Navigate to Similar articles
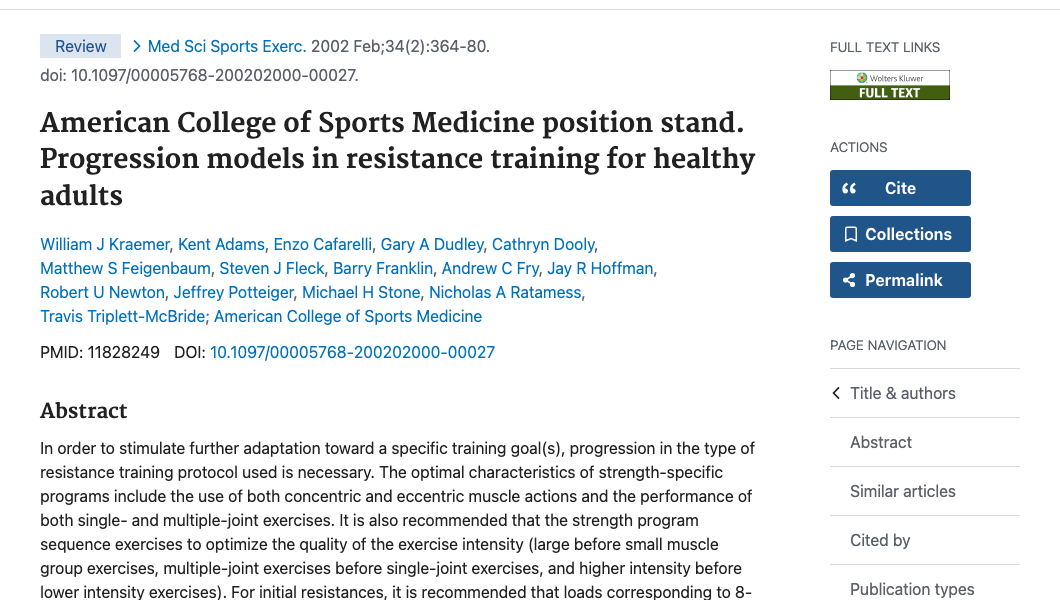This screenshot has height=600, width=1060. (902, 491)
